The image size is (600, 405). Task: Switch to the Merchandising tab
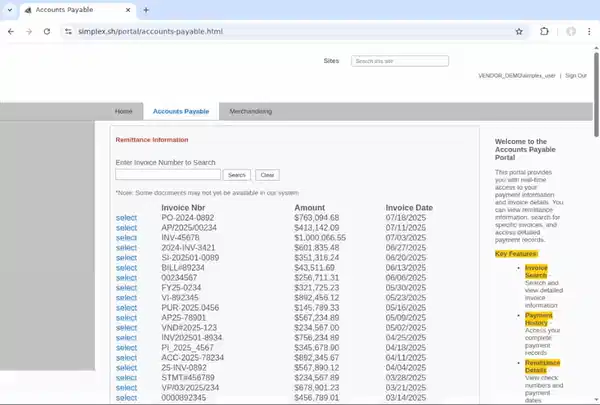click(x=251, y=111)
